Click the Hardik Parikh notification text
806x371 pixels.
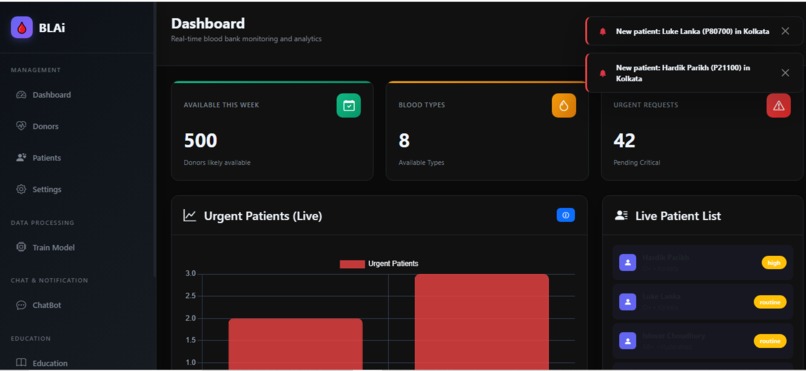coord(683,73)
